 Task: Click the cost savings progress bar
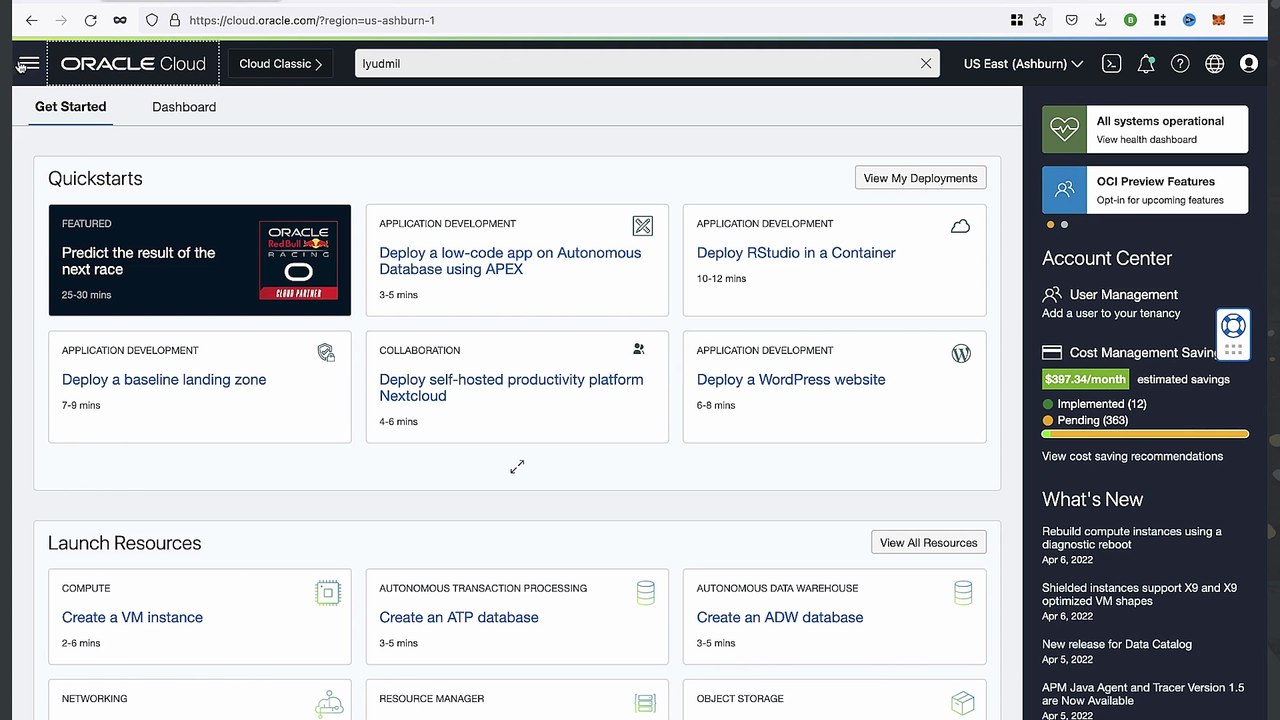coord(1145,434)
